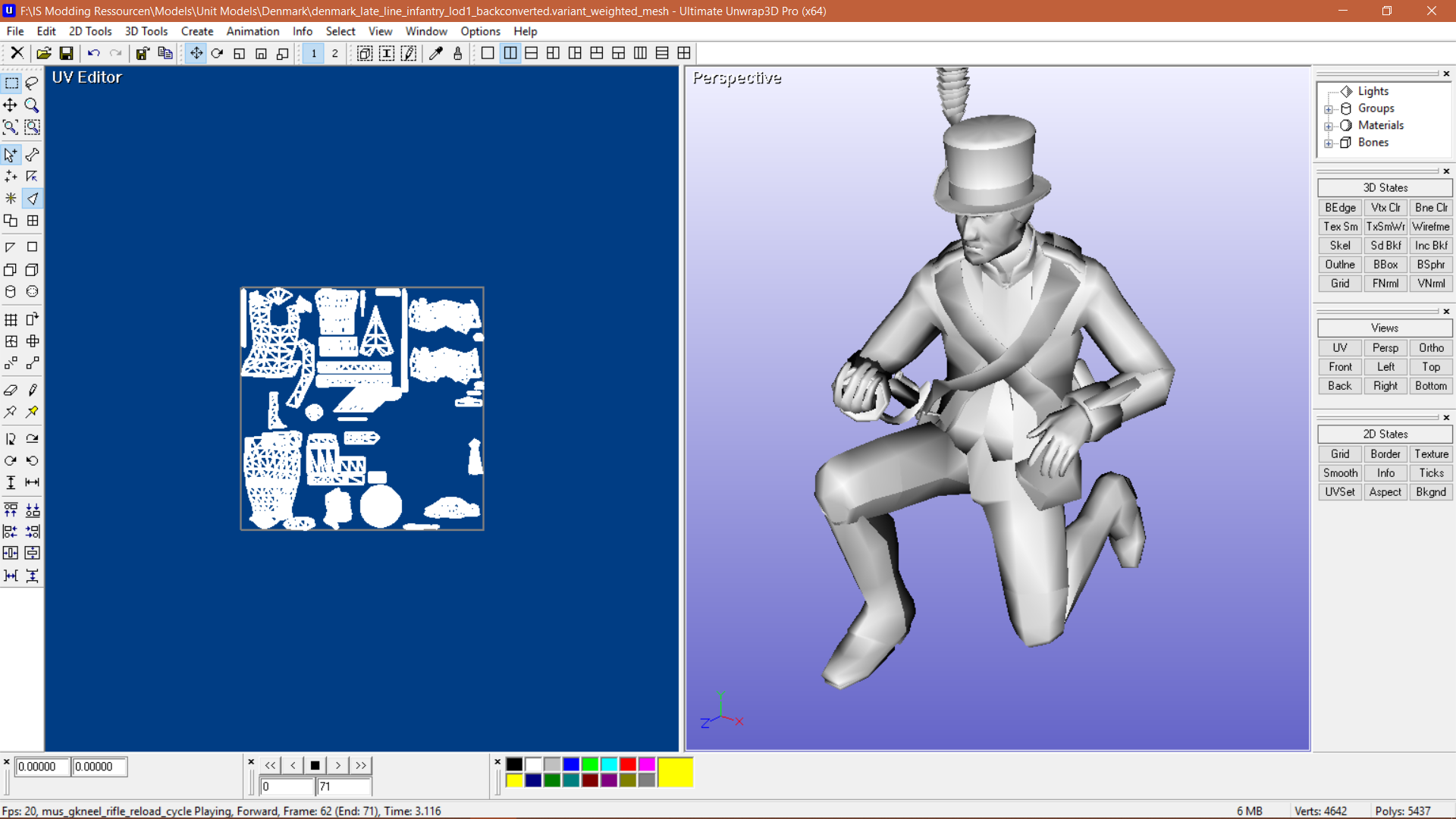Image resolution: width=1456 pixels, height=819 pixels.
Task: Select the single viewport layout icon
Action: tap(488, 53)
